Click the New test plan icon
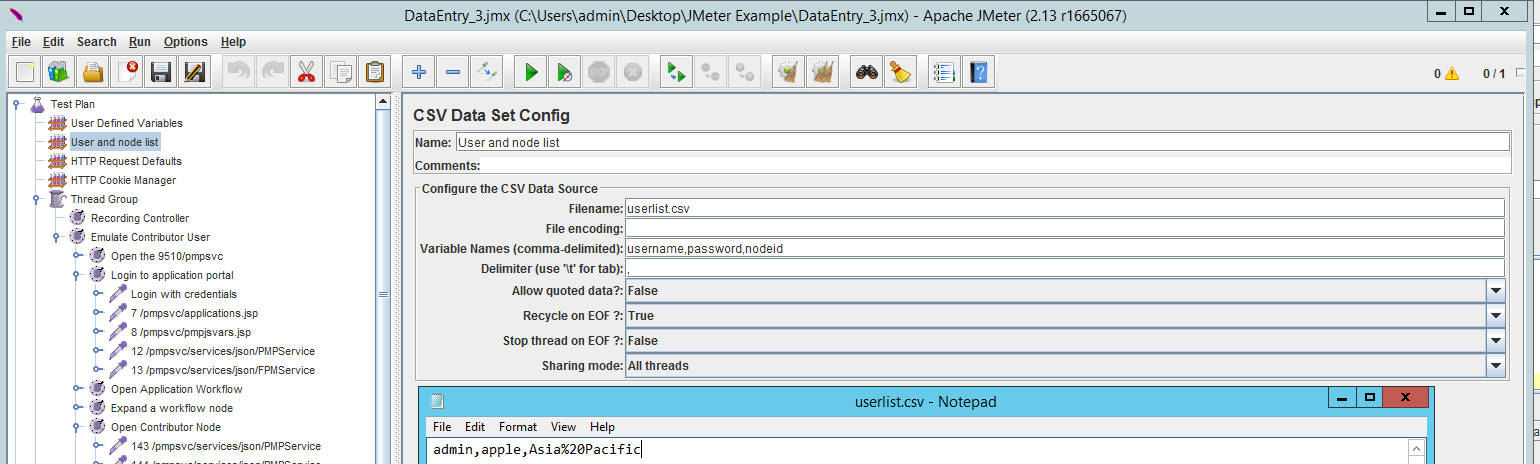 [25, 72]
